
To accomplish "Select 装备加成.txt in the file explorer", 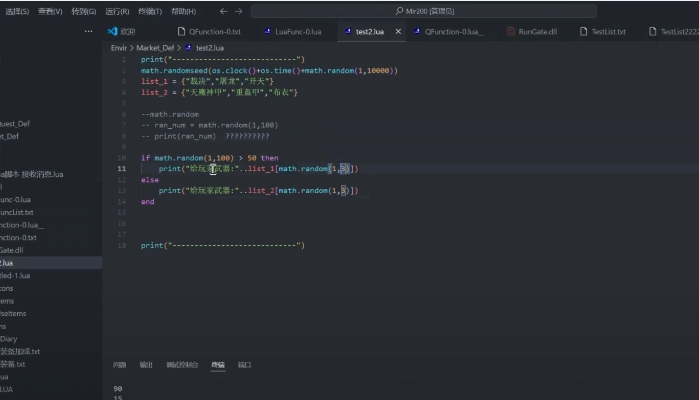I will click(20, 351).
